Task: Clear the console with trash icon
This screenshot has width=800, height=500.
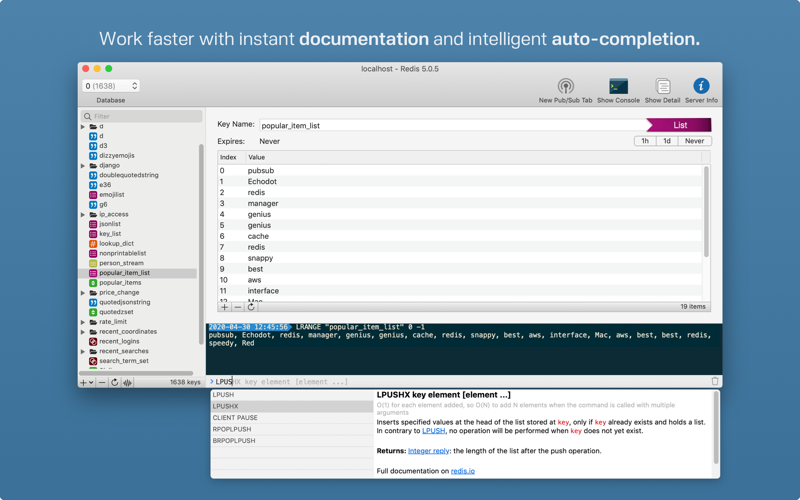Action: click(x=715, y=381)
